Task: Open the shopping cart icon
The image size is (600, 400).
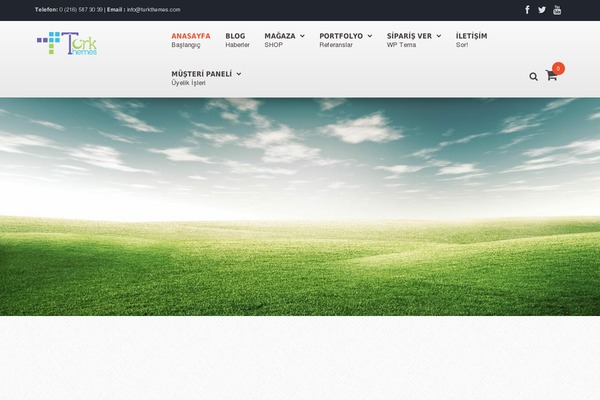Action: click(551, 76)
